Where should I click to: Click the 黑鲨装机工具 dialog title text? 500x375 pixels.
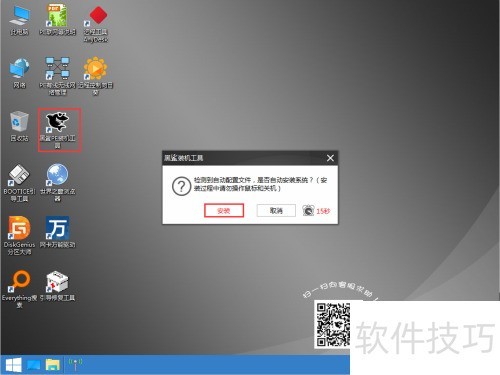pyautogui.click(x=183, y=158)
